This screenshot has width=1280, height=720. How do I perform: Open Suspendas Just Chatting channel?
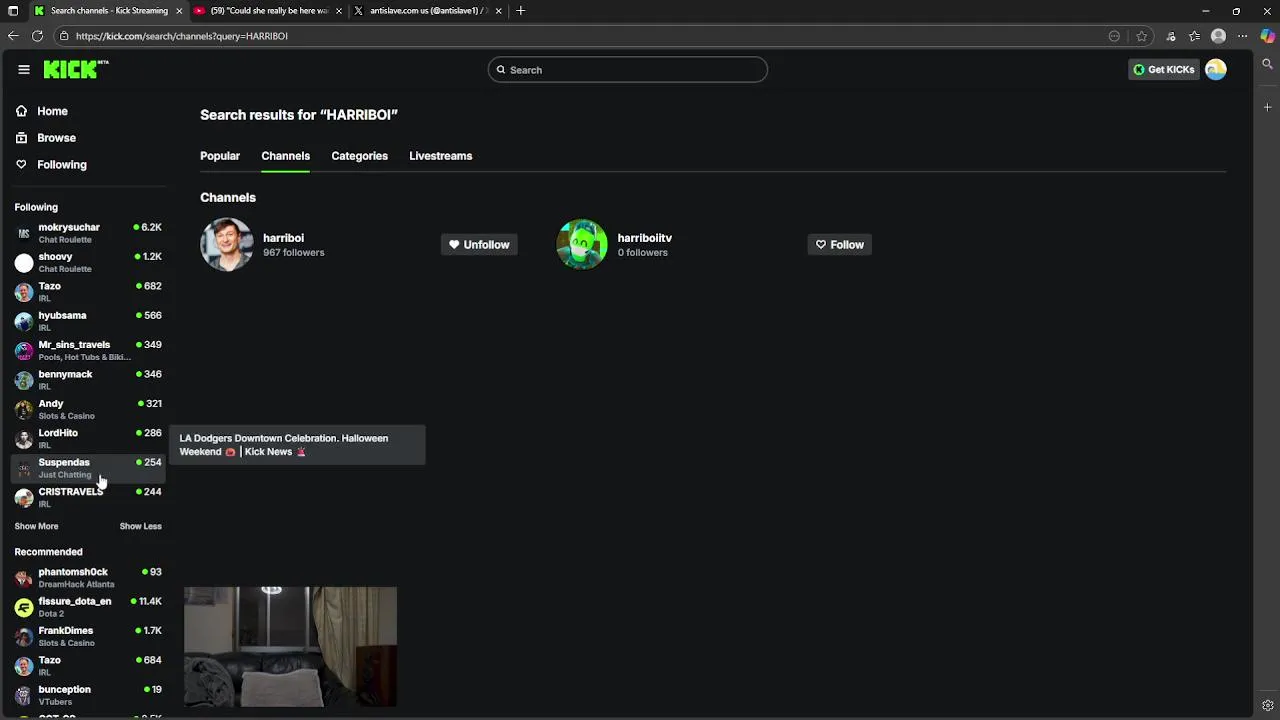click(88, 468)
